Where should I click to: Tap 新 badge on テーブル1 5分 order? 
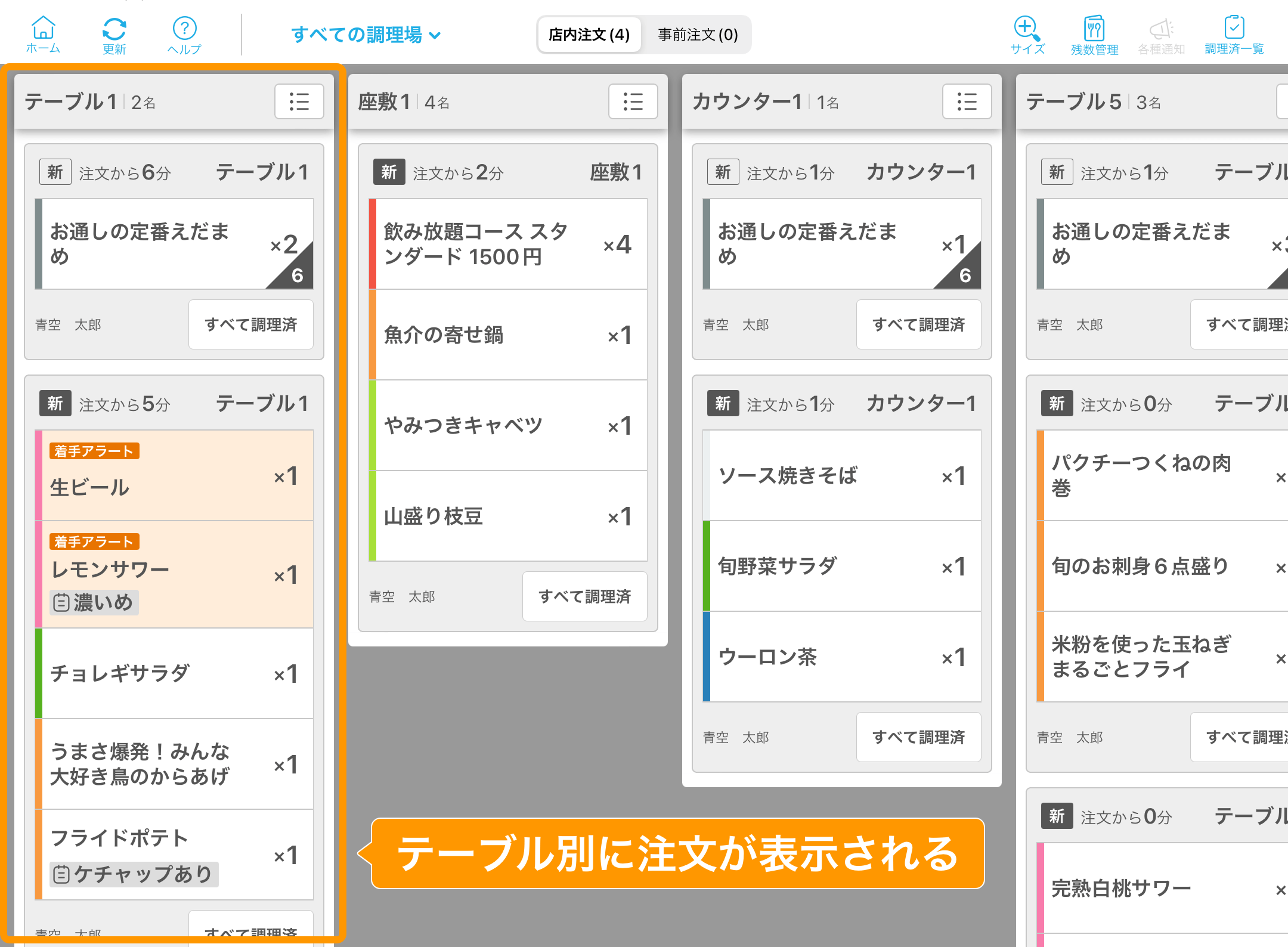click(55, 403)
